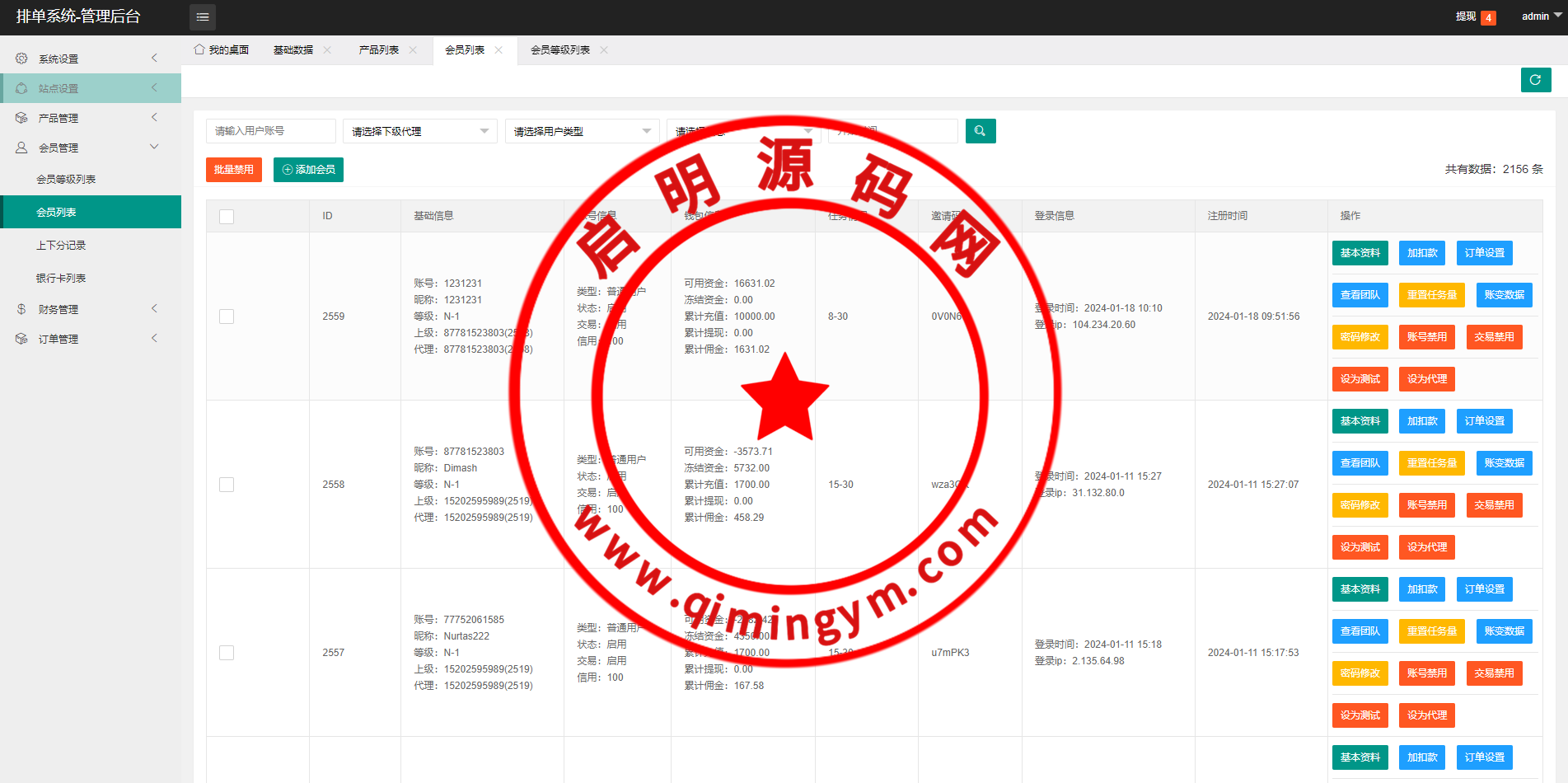Click the 请输入用户账号 input field
This screenshot has height=783, width=1568.
(x=270, y=131)
